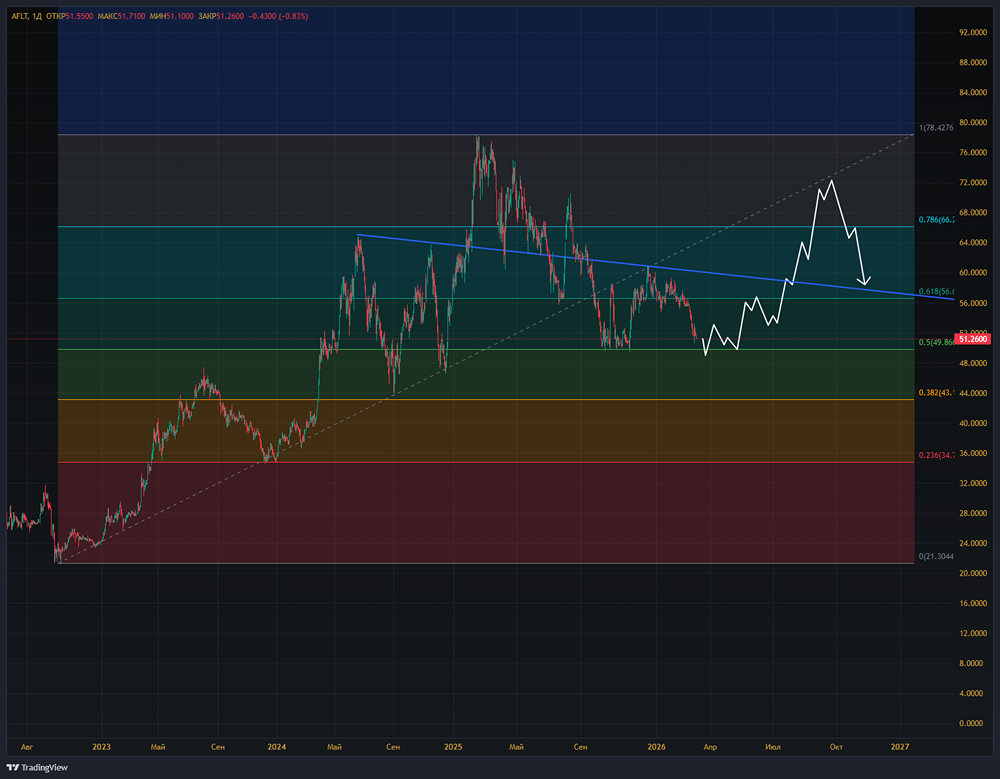Image resolution: width=1000 pixels, height=779 pixels.
Task: Click the 0.0000 price axis label
Action: [973, 723]
